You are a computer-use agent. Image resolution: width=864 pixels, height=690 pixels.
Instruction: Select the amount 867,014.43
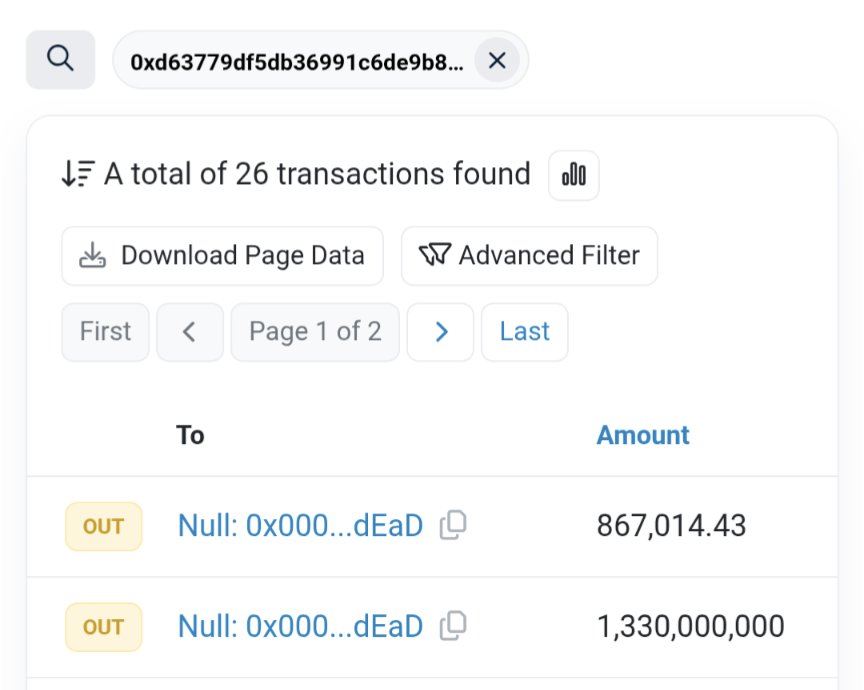coord(672,526)
